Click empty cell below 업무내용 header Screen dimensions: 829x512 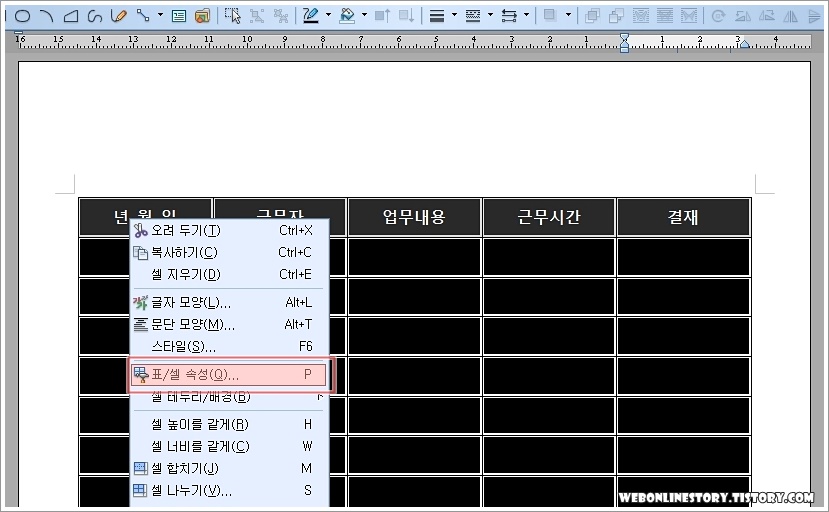414,257
